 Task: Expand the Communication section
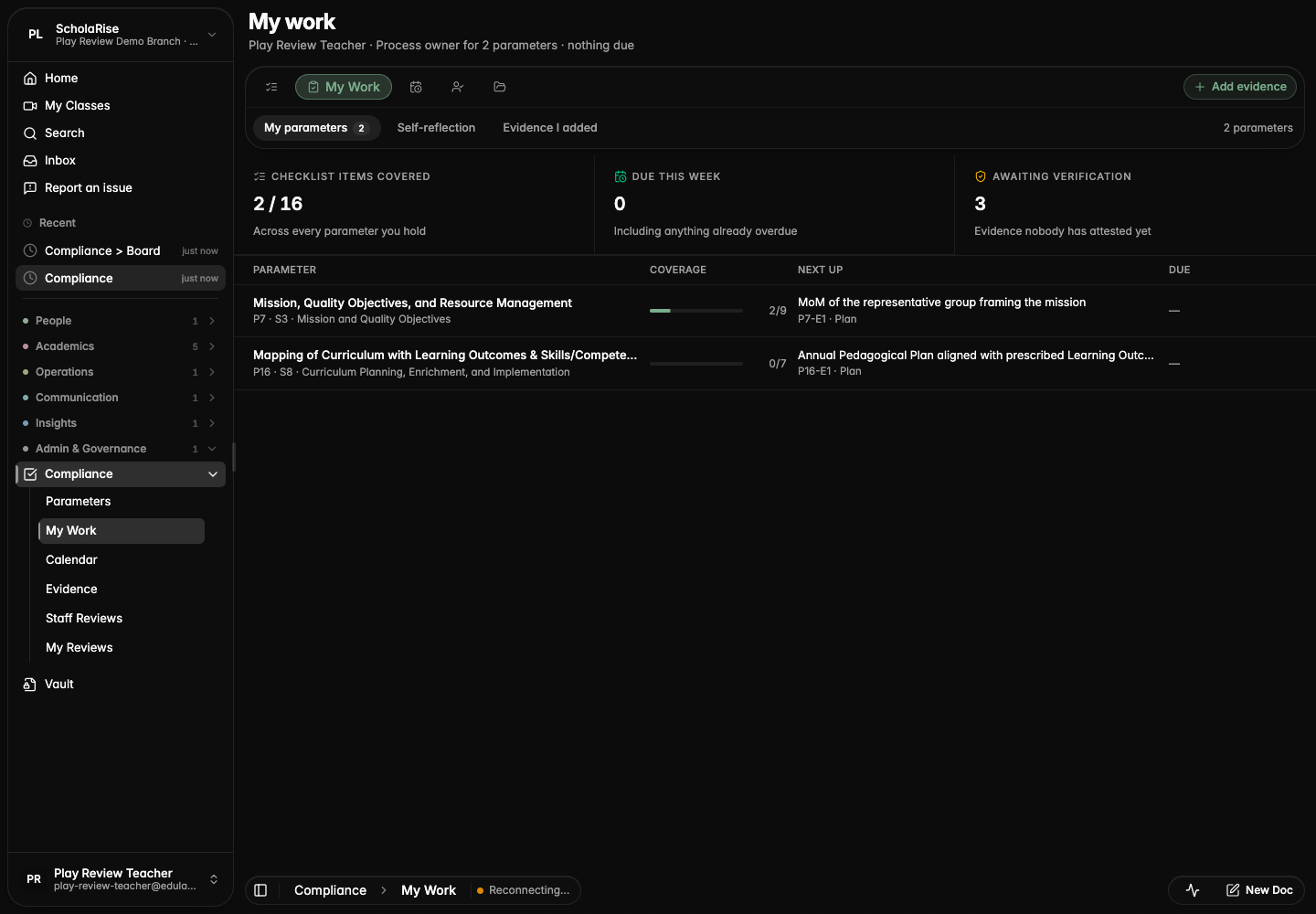(121, 398)
